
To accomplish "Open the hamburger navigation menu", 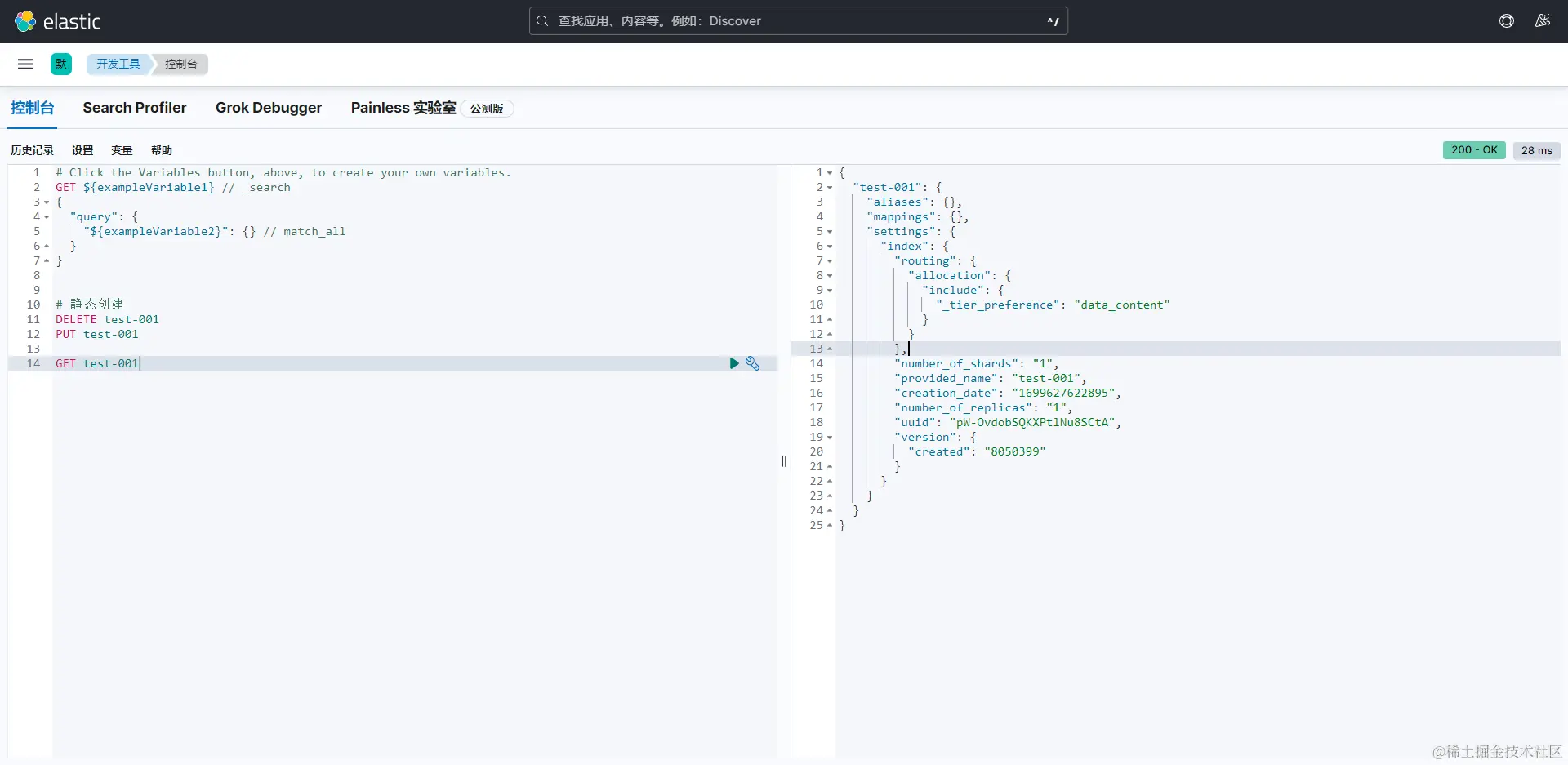I will 25,64.
